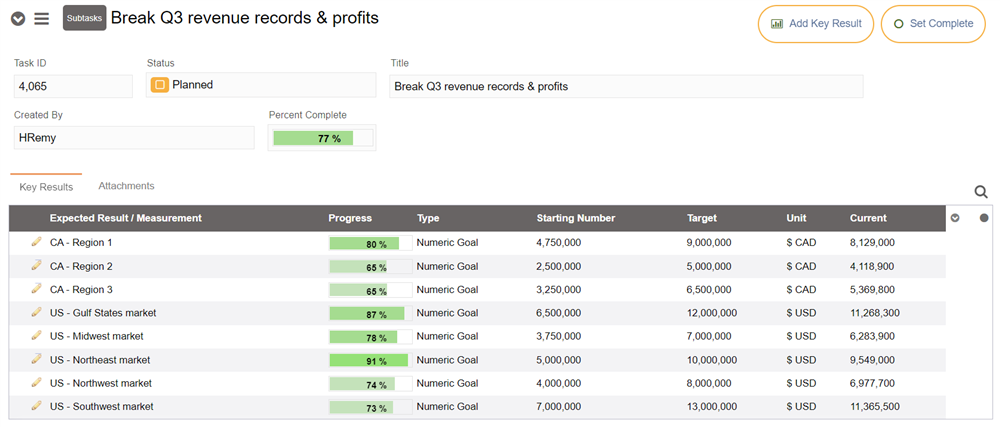Click the Subtasks button
The width and height of the screenshot is (1000, 427).
(84, 18)
